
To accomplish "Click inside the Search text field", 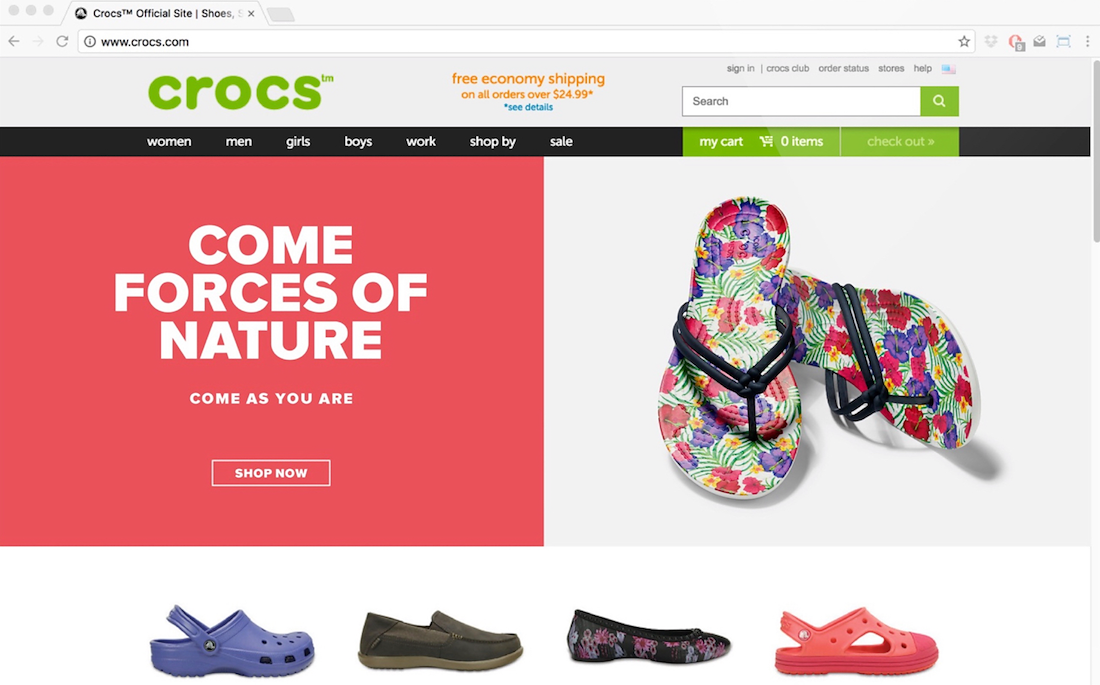I will point(801,101).
